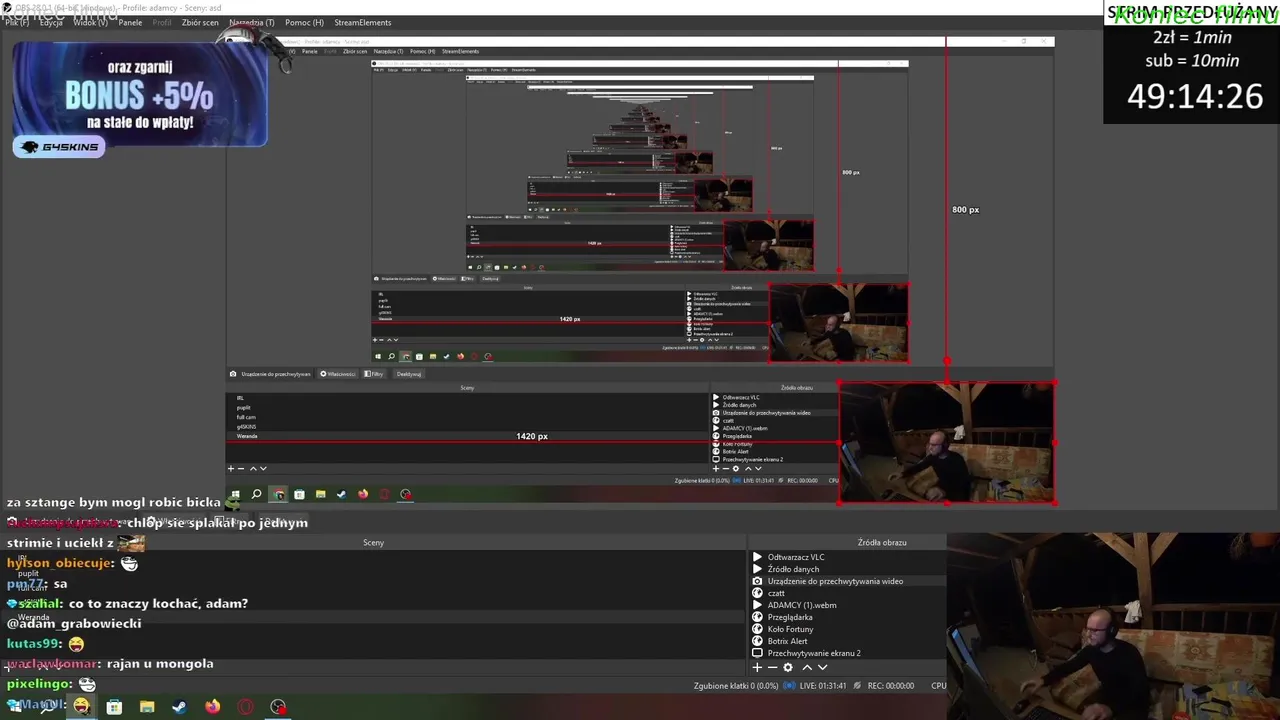Open Steam in nested preview taskbar

341,494
